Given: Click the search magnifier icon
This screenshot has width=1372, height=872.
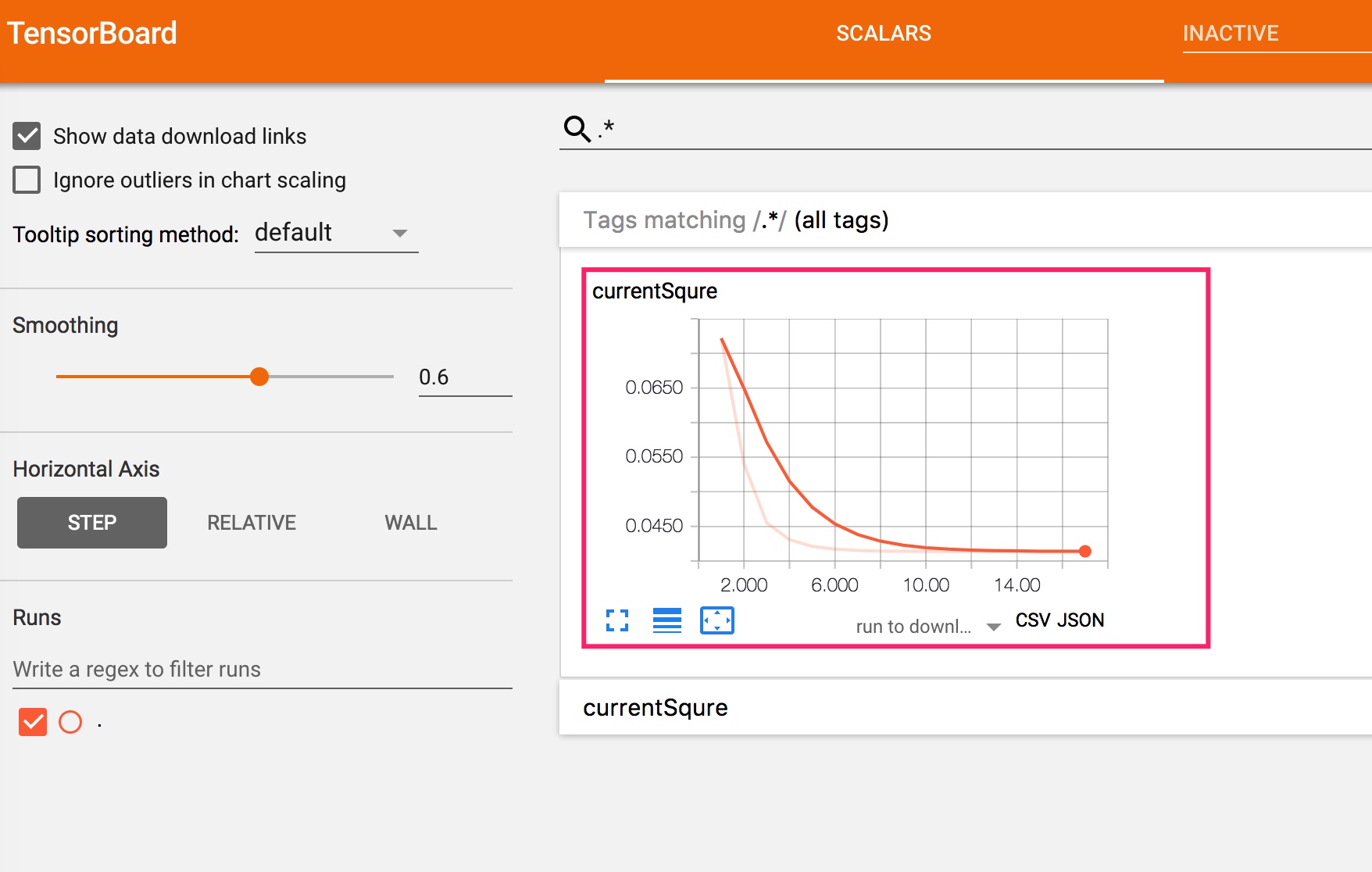Looking at the screenshot, I should [x=577, y=128].
